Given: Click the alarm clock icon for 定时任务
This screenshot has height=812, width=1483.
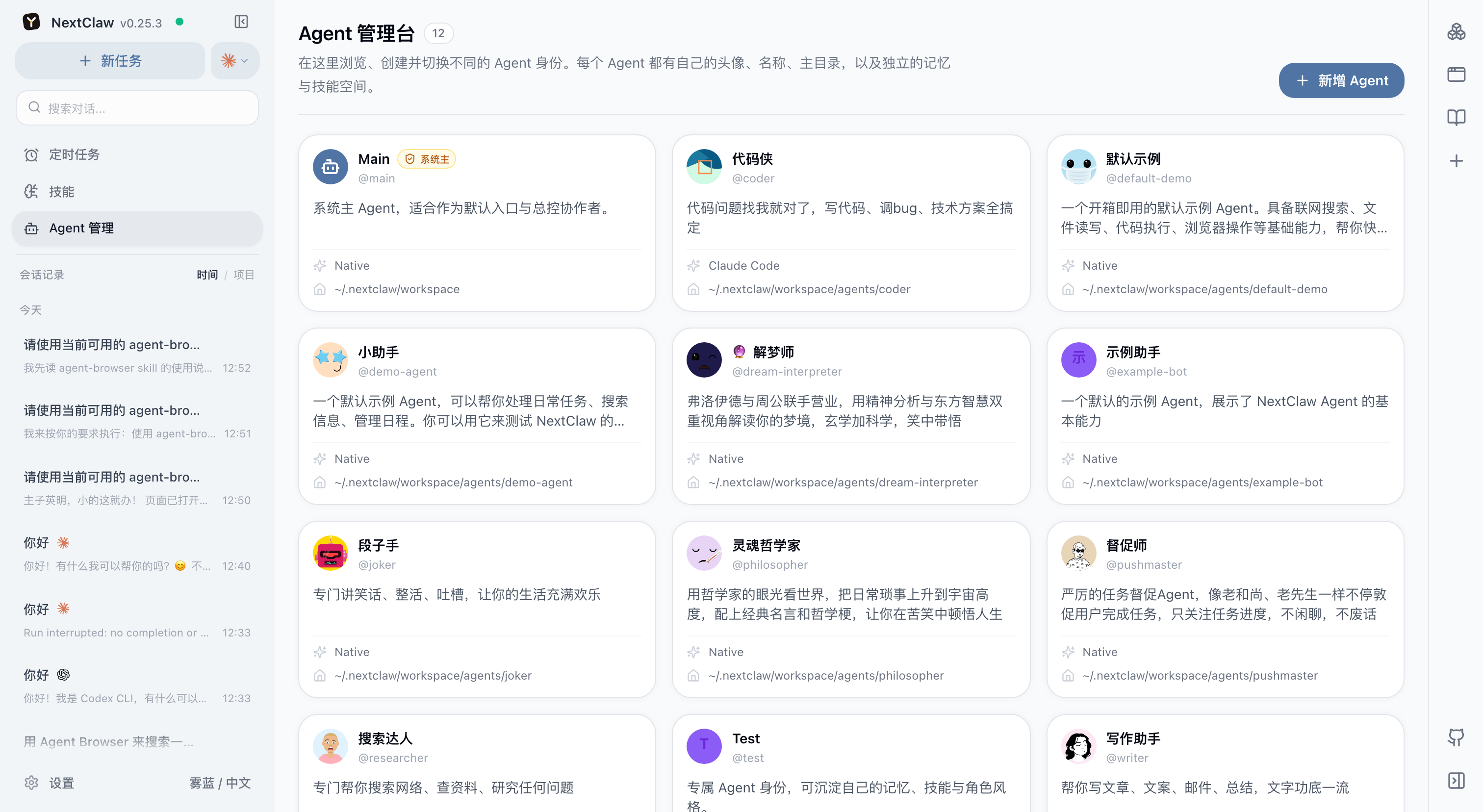Looking at the screenshot, I should 31,154.
